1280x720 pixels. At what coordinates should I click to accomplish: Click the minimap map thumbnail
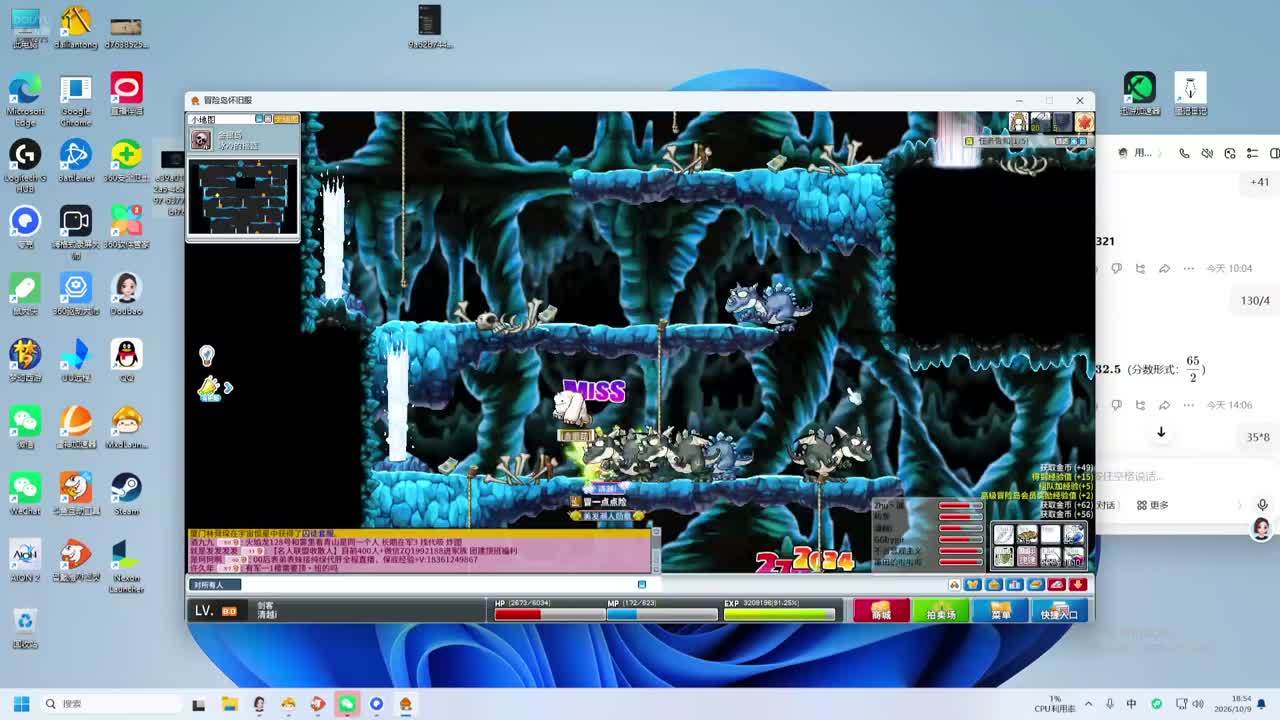[243, 198]
